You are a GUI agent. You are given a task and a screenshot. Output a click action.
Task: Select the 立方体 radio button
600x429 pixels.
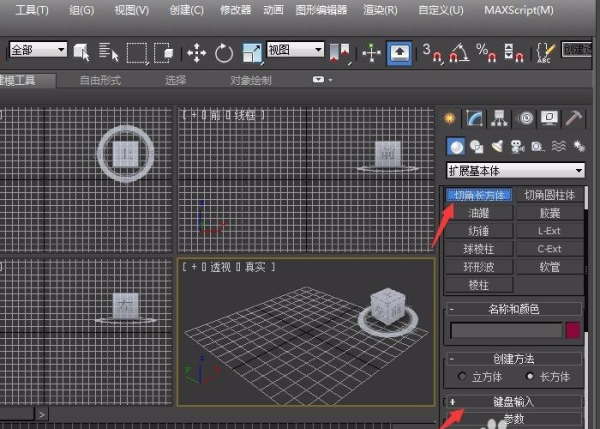[x=463, y=377]
